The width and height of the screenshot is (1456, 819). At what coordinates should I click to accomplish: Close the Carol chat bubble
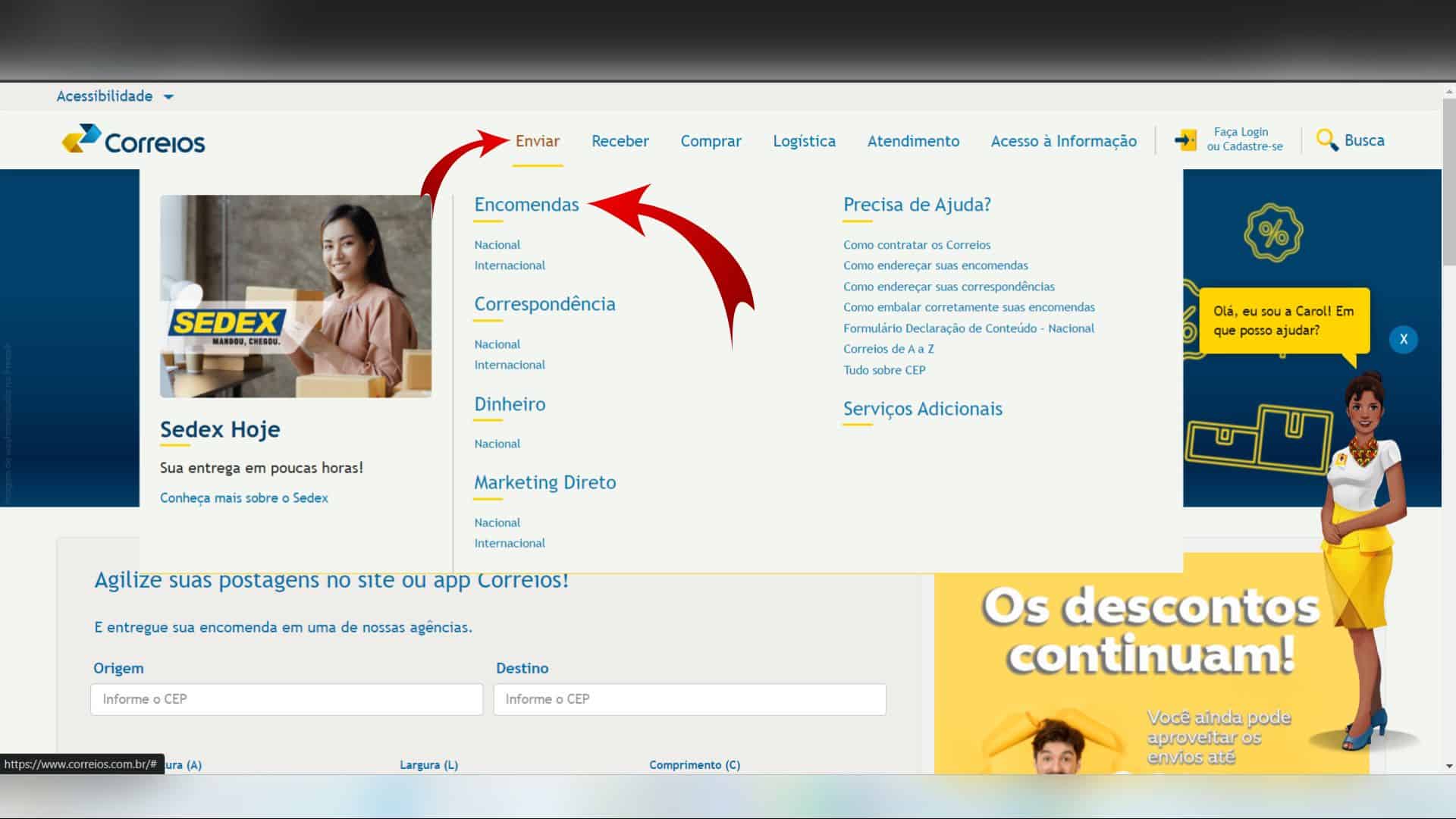pyautogui.click(x=1403, y=339)
